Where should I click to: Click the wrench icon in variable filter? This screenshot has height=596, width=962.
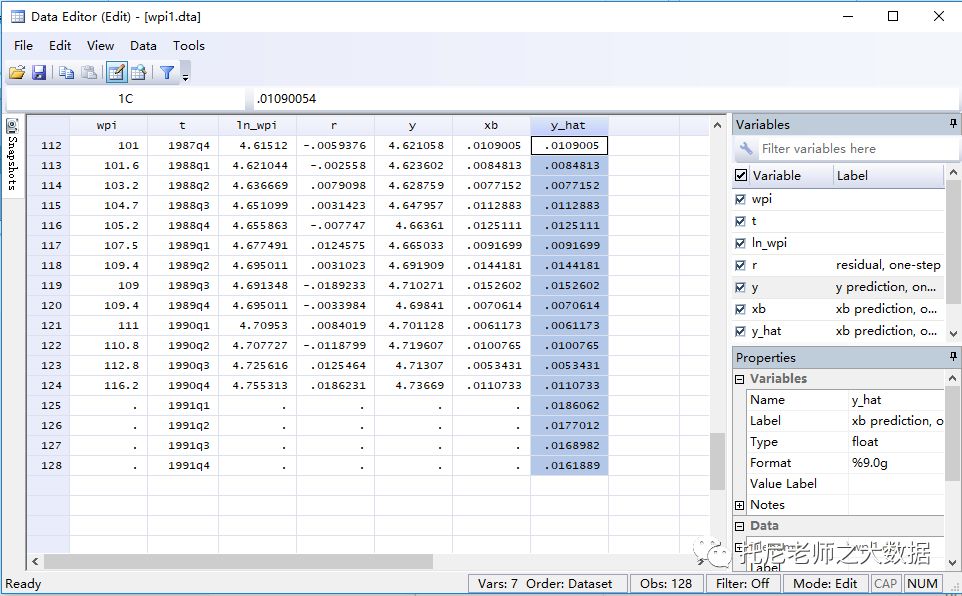pos(746,149)
